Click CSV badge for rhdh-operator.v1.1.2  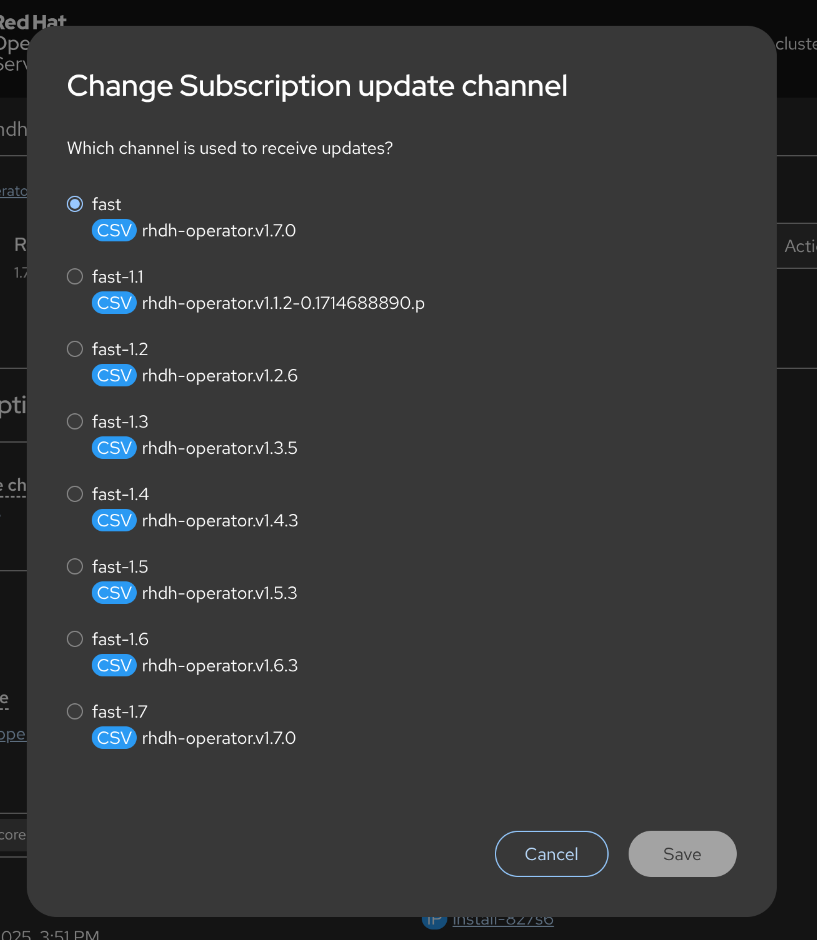114,303
